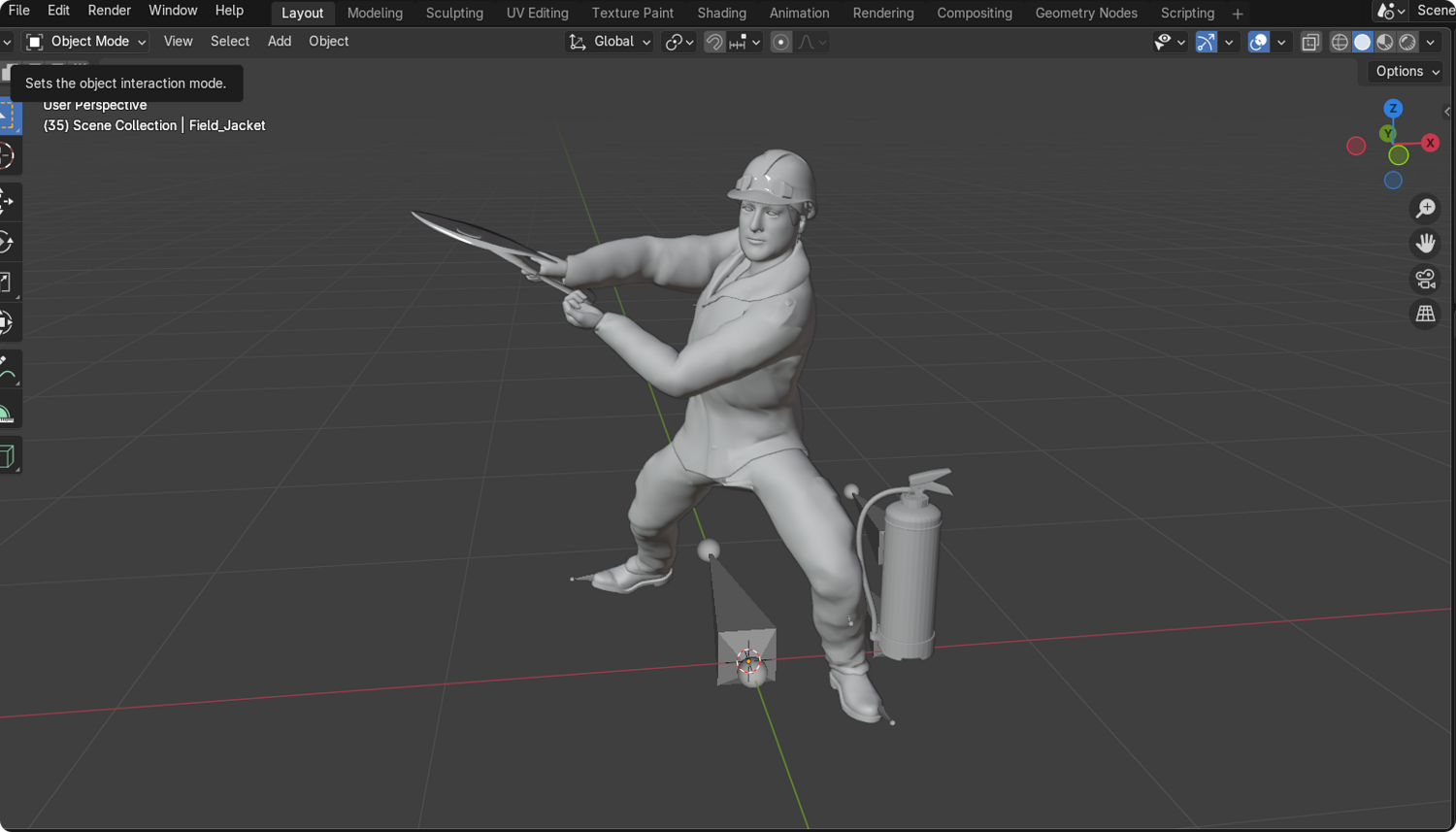Image resolution: width=1456 pixels, height=832 pixels.
Task: Toggle the camera view icon
Action: [x=1425, y=279]
